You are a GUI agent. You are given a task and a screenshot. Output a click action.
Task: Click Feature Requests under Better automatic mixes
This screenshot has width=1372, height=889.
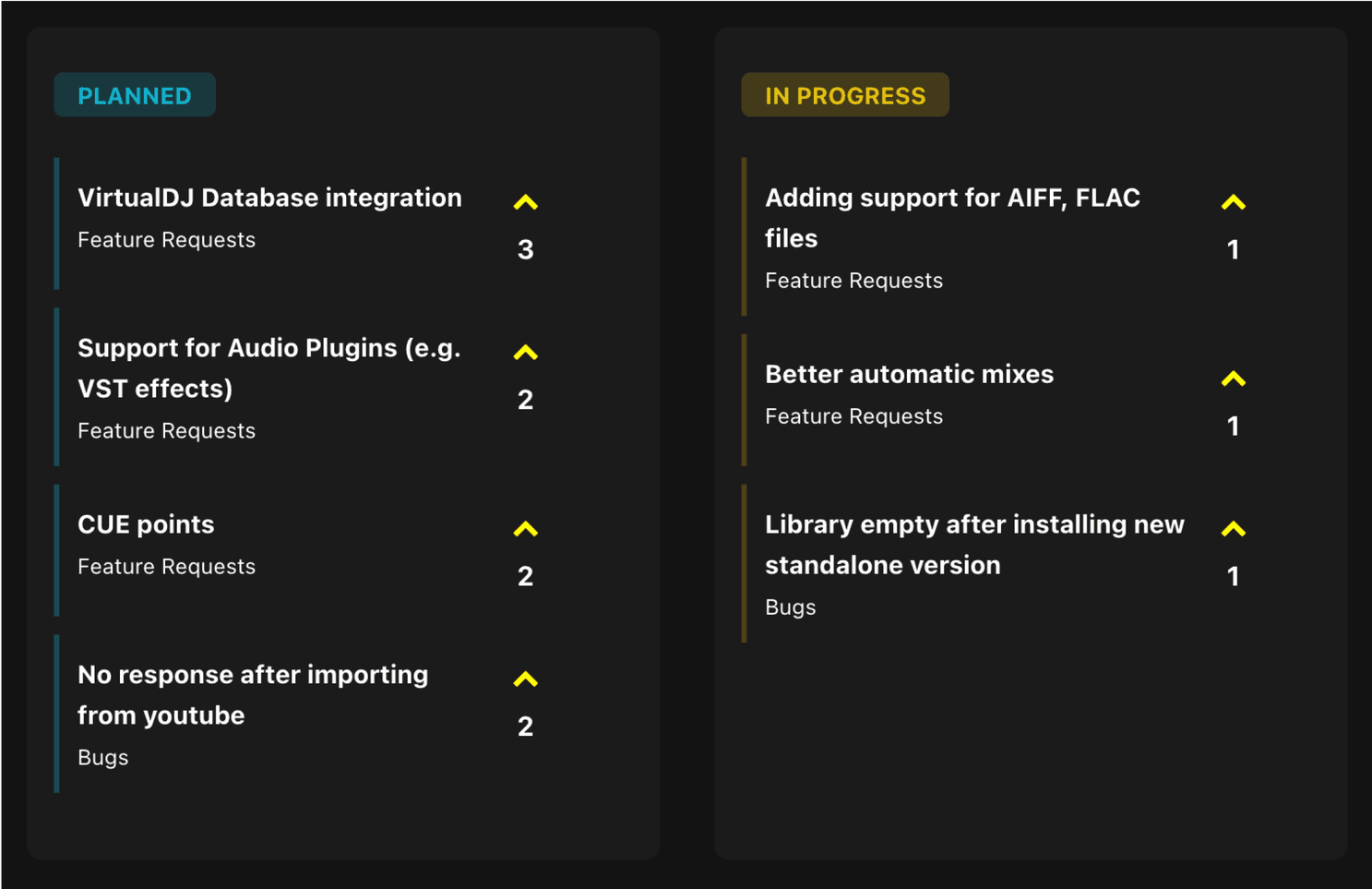point(853,416)
